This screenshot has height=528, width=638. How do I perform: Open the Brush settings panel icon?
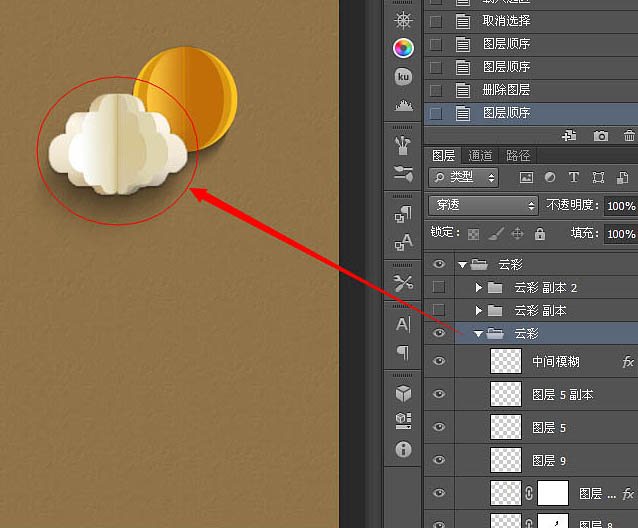point(403,173)
